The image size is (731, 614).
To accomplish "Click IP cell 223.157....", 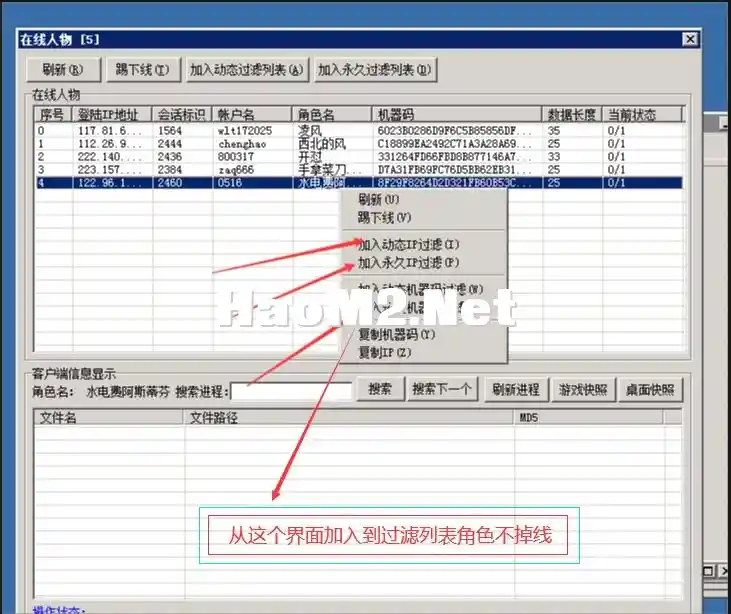I will click(x=109, y=169).
